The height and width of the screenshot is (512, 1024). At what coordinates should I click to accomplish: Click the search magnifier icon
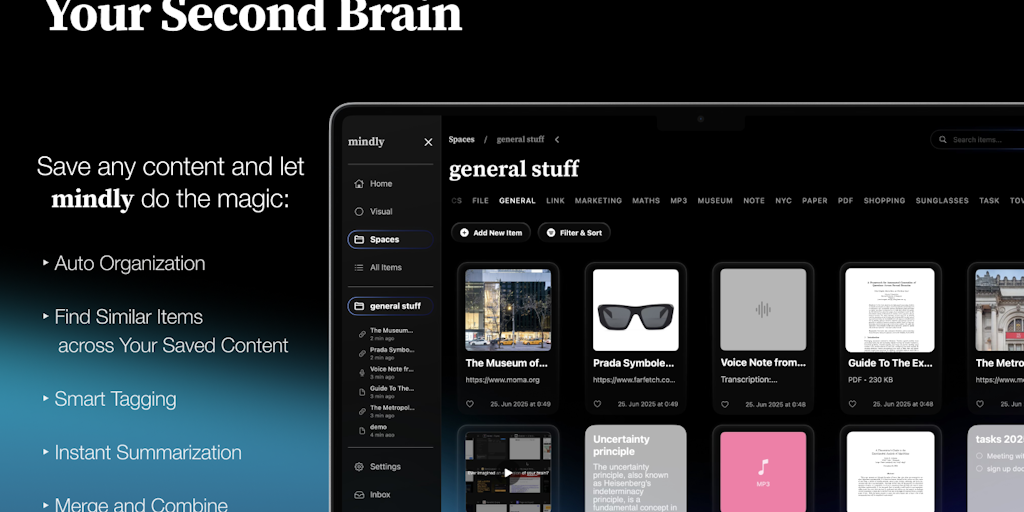(942, 140)
